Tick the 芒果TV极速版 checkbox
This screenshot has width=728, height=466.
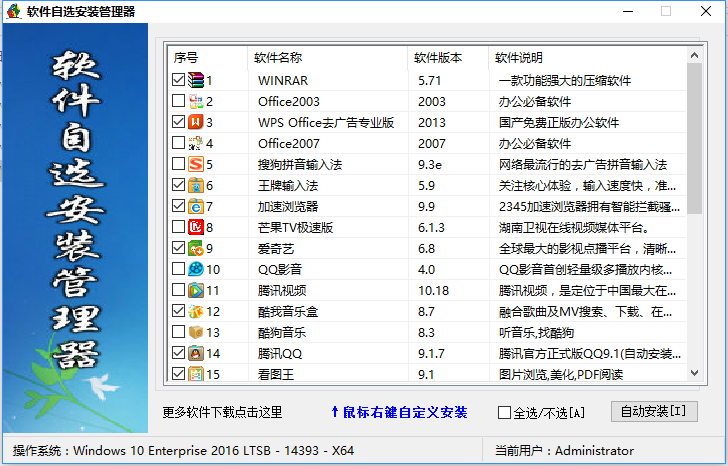point(178,227)
